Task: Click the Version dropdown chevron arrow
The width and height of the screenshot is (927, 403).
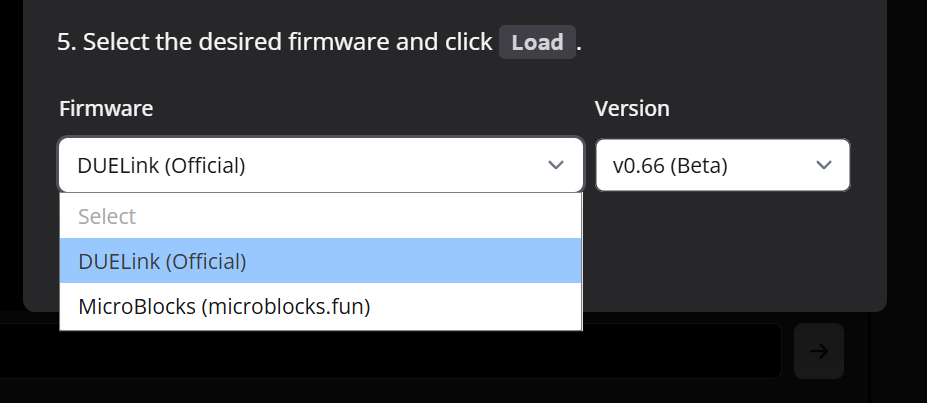Action: [x=824, y=165]
